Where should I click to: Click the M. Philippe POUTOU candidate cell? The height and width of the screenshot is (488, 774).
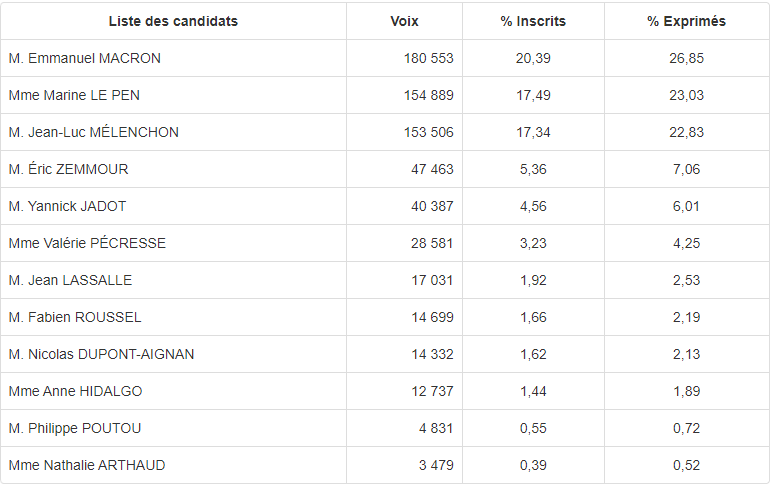(x=75, y=428)
